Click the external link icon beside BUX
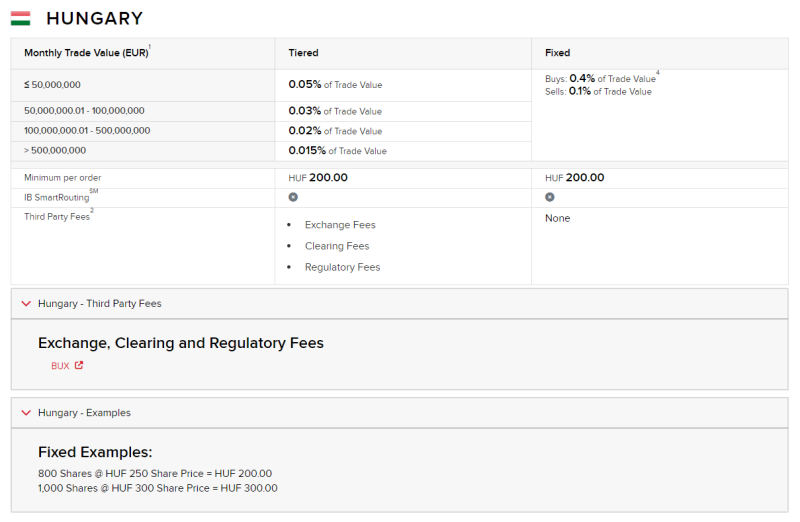The image size is (800, 522). coord(79,365)
